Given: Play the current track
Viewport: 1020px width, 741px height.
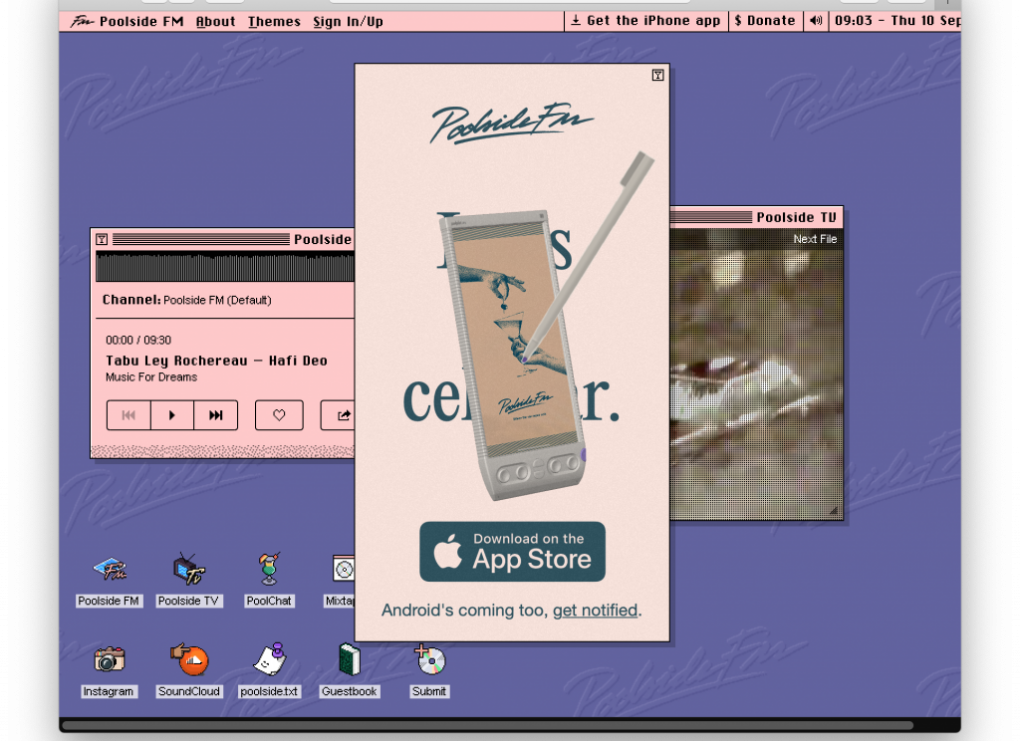Looking at the screenshot, I should 172,415.
